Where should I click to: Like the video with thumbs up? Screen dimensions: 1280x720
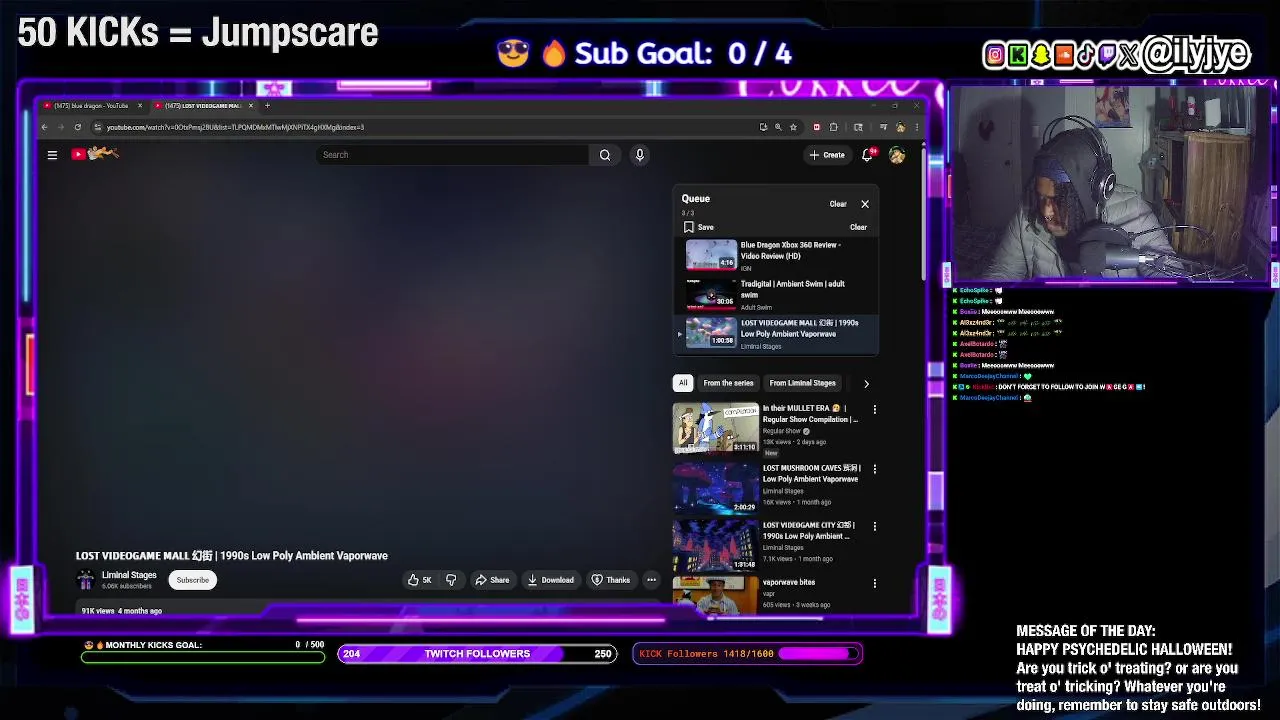click(419, 580)
